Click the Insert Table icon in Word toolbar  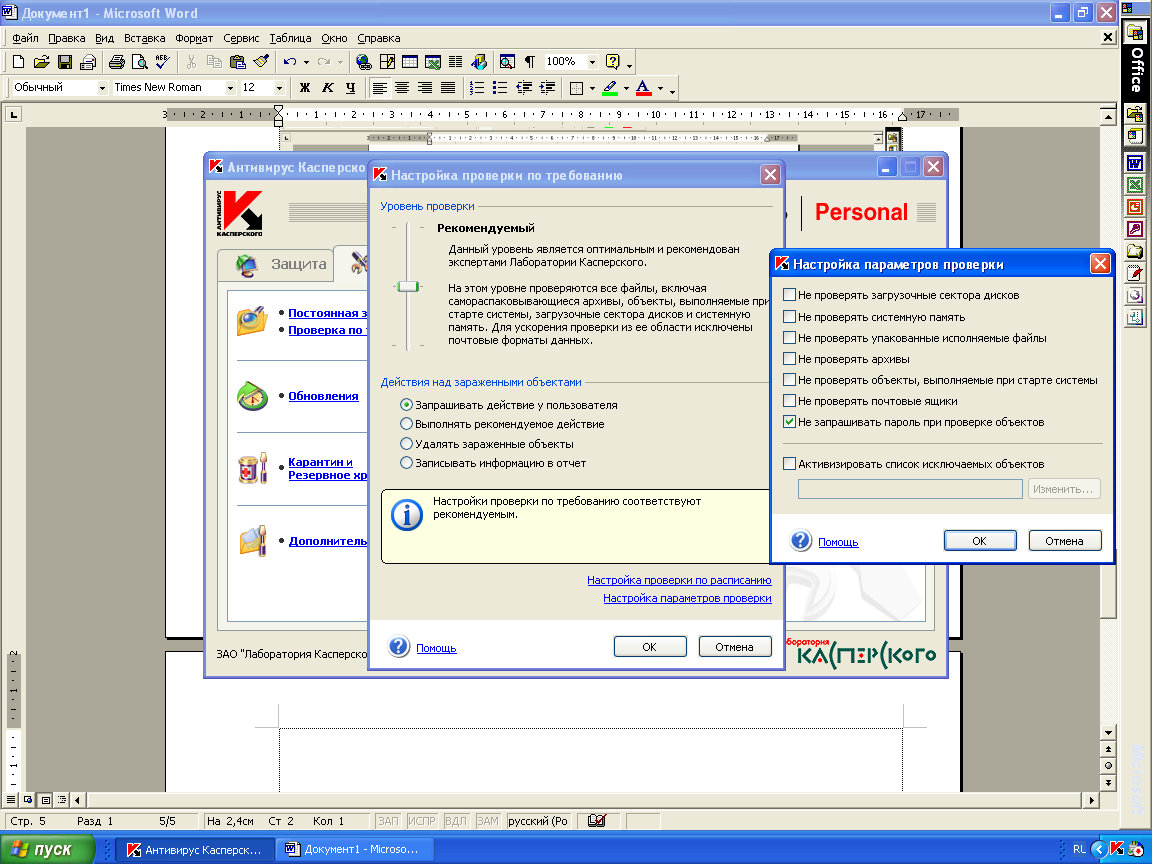point(410,62)
